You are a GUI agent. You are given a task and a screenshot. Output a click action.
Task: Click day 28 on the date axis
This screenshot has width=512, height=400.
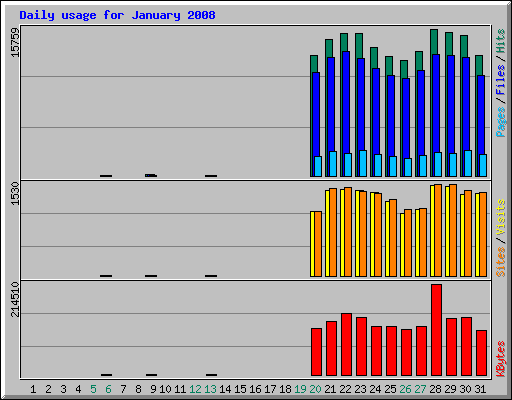pos(435,389)
